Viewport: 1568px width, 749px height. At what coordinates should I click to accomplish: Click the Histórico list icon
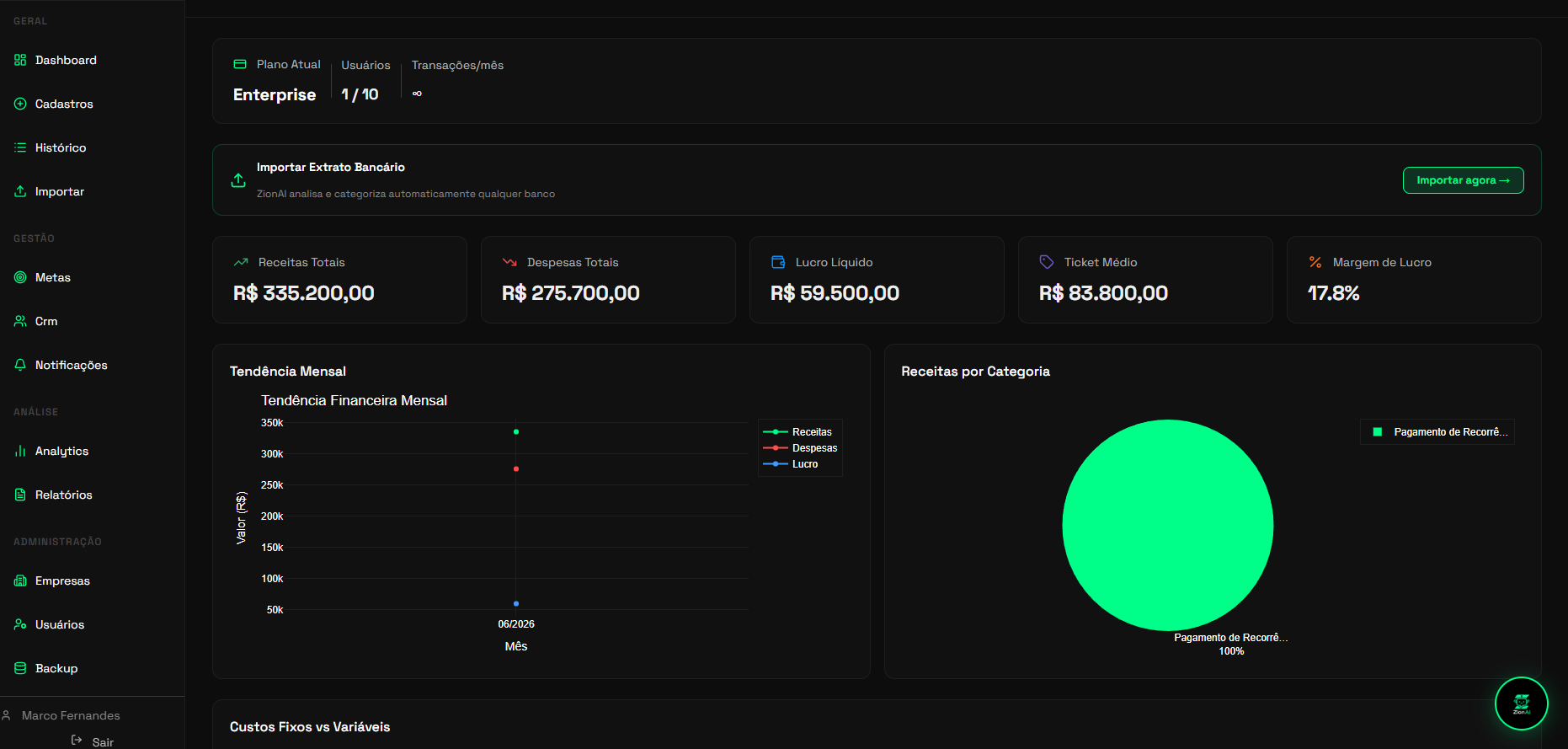tap(20, 147)
